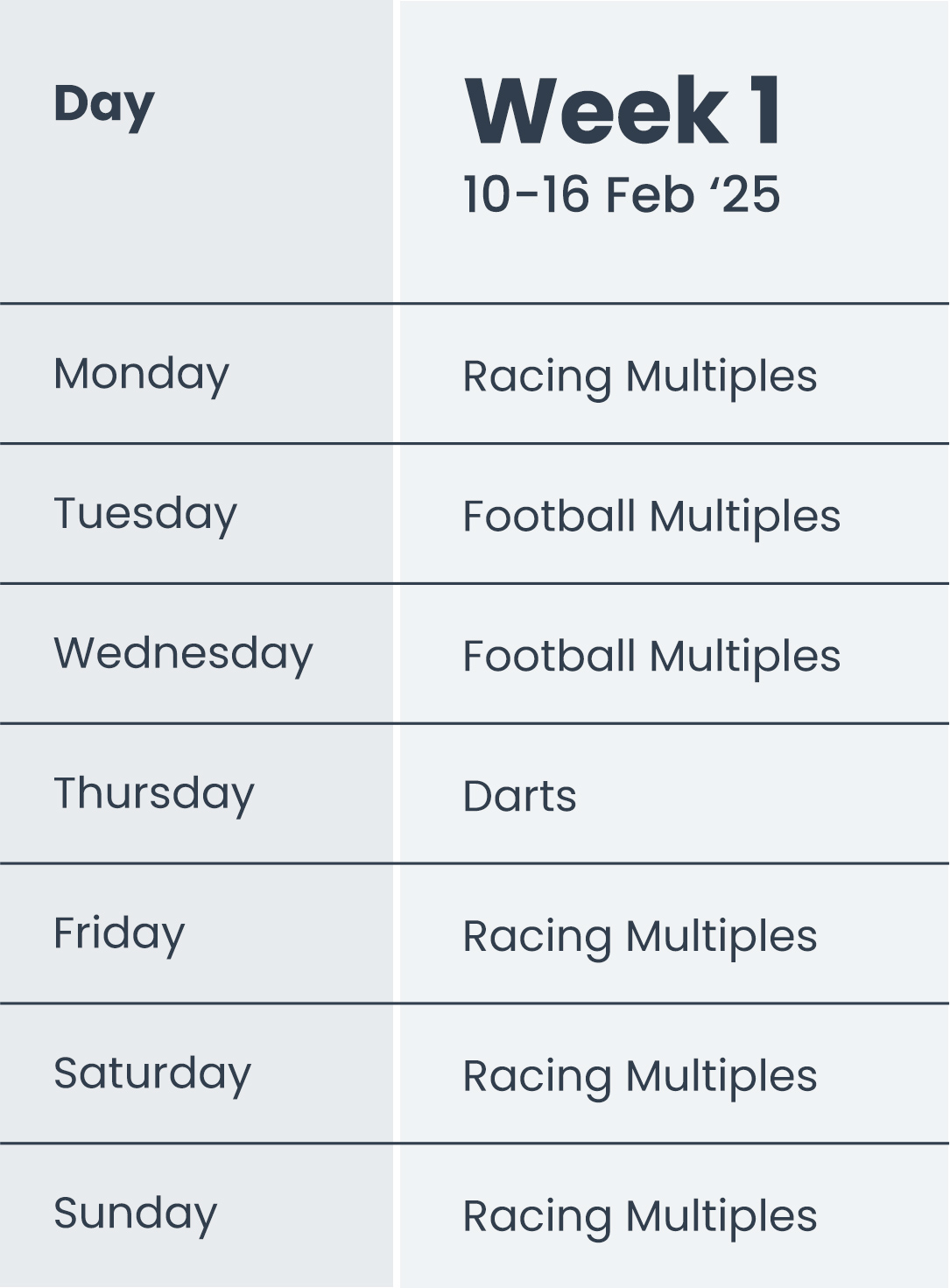This screenshot has height=1288, width=950.
Task: Select the "Week 1" heading
Action: pos(623,112)
